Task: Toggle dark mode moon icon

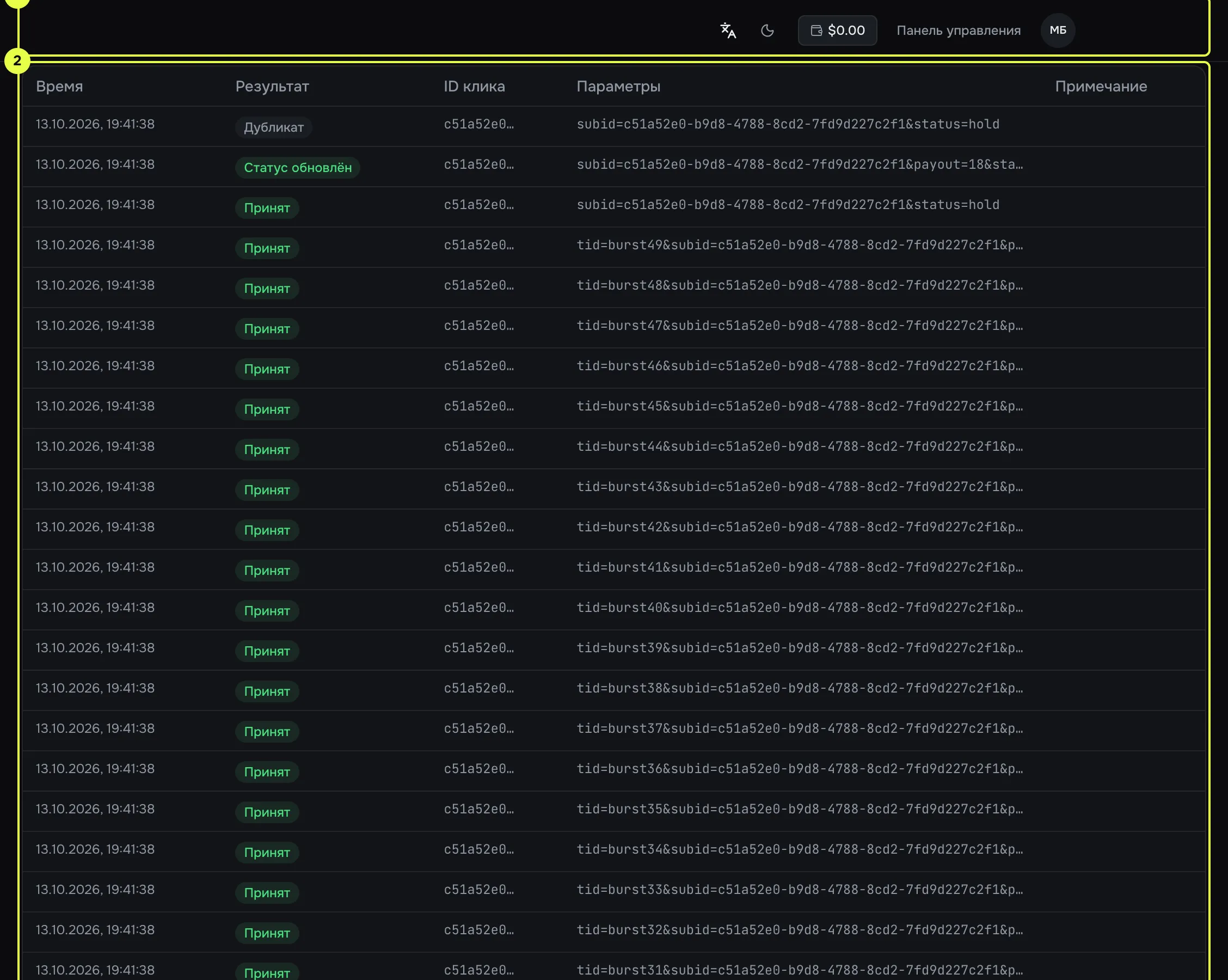Action: point(767,30)
